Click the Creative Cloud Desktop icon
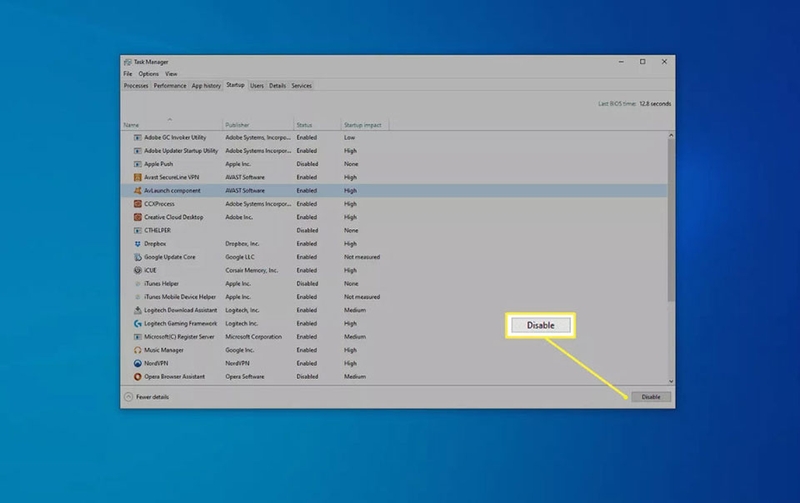 tap(137, 217)
